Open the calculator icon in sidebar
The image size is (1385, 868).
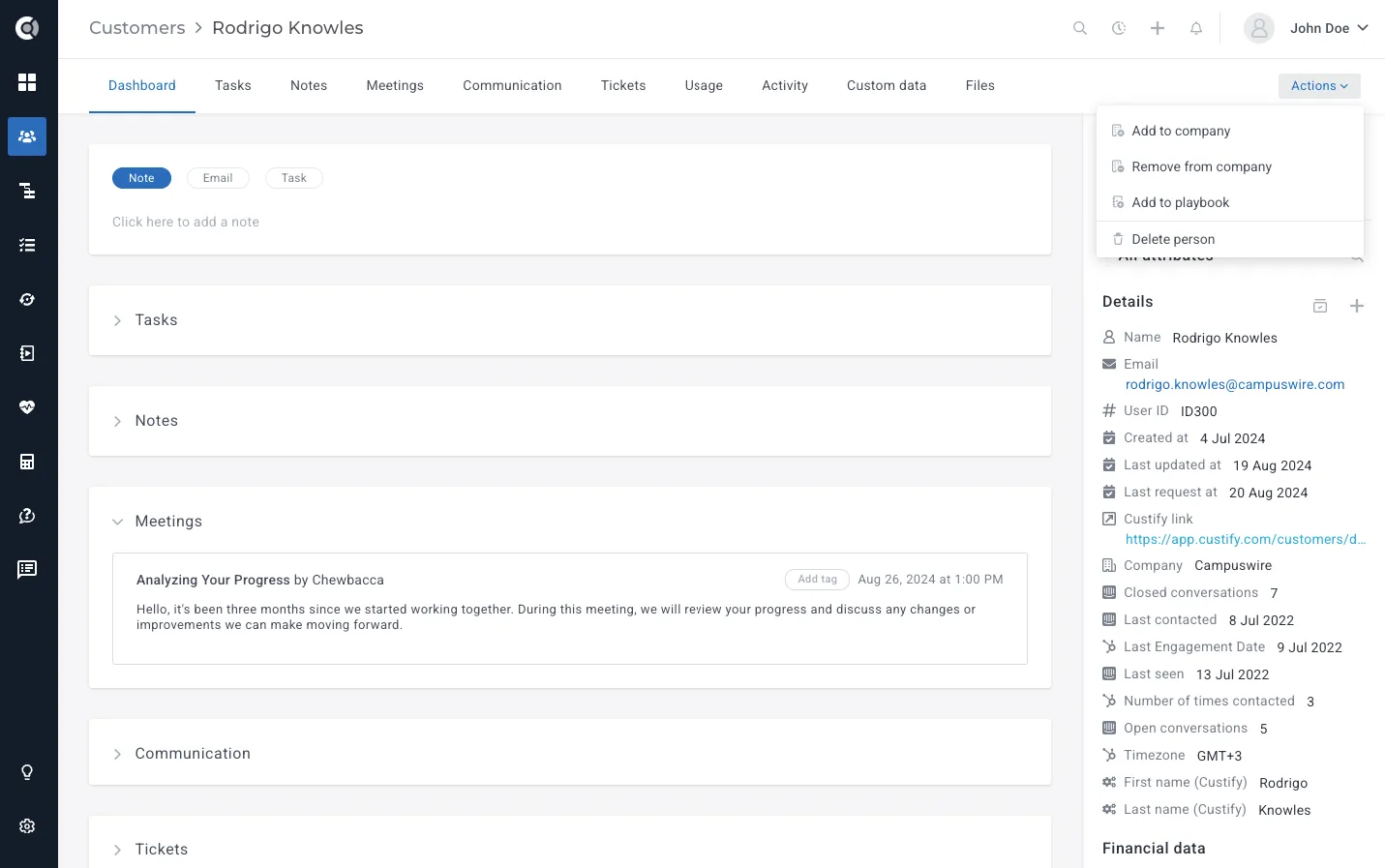click(x=27, y=462)
